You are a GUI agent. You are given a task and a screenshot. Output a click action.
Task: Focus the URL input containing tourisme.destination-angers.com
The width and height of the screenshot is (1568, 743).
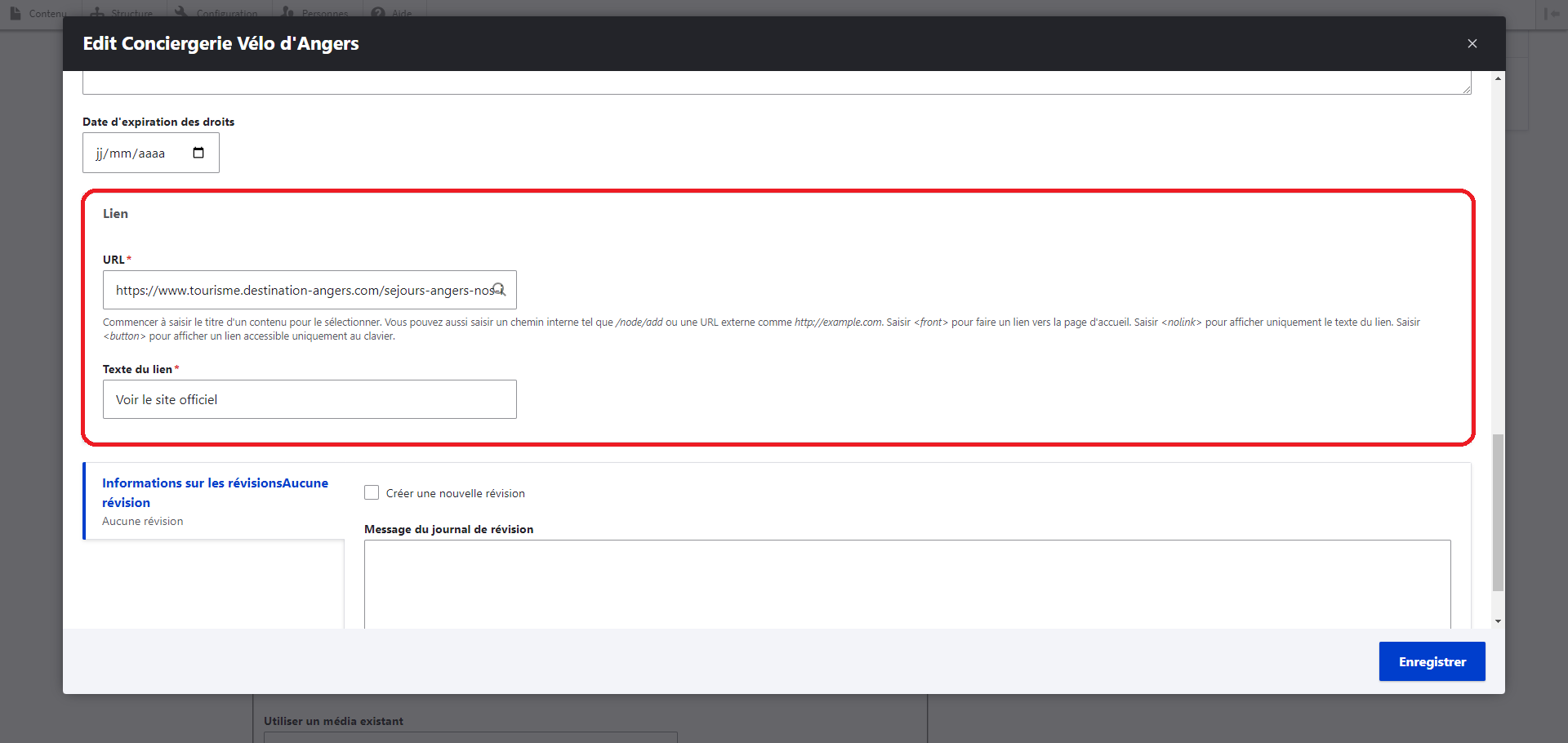point(302,290)
